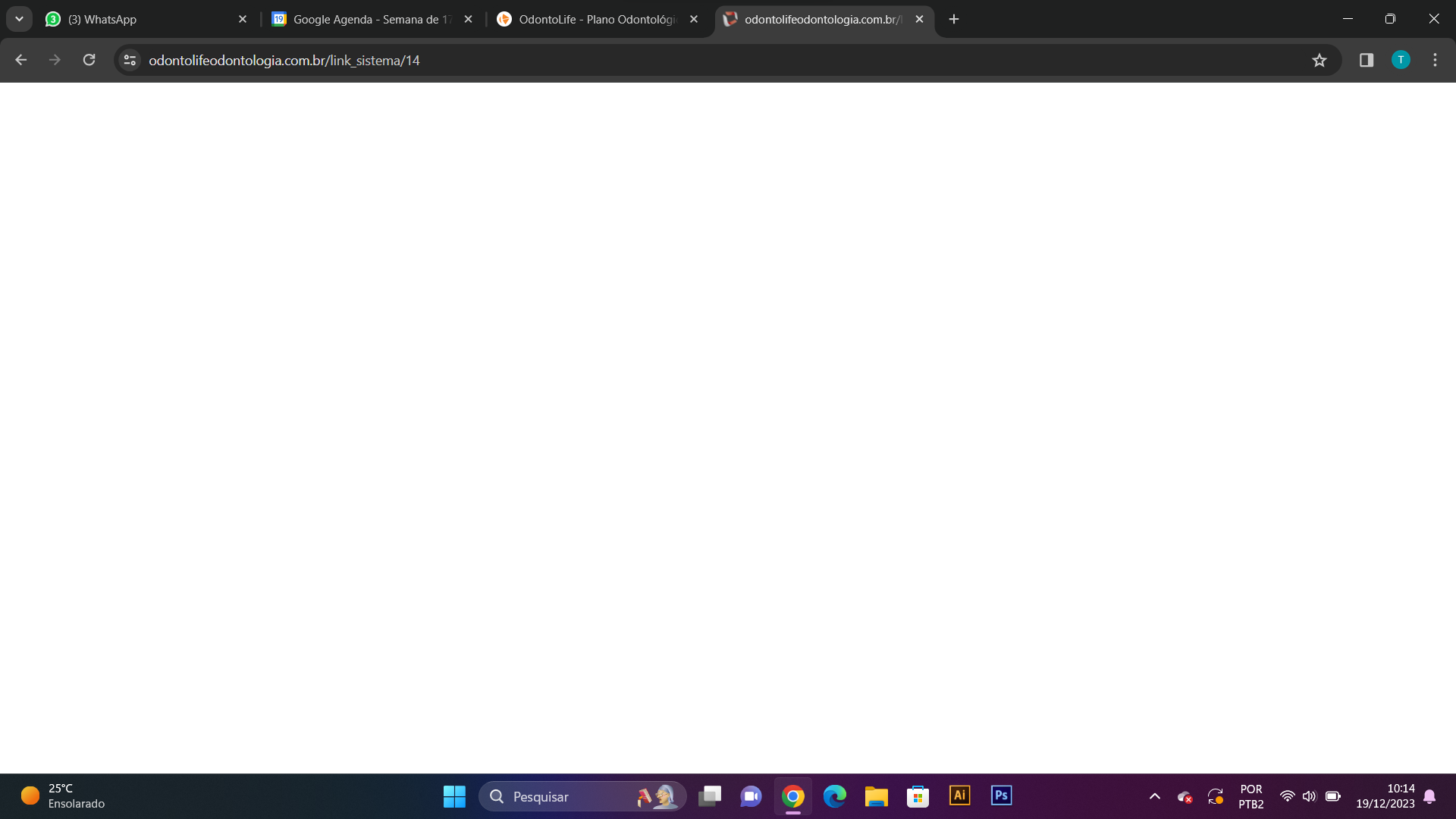Click the URL address bar
1456x819 pixels.
[x=682, y=60]
